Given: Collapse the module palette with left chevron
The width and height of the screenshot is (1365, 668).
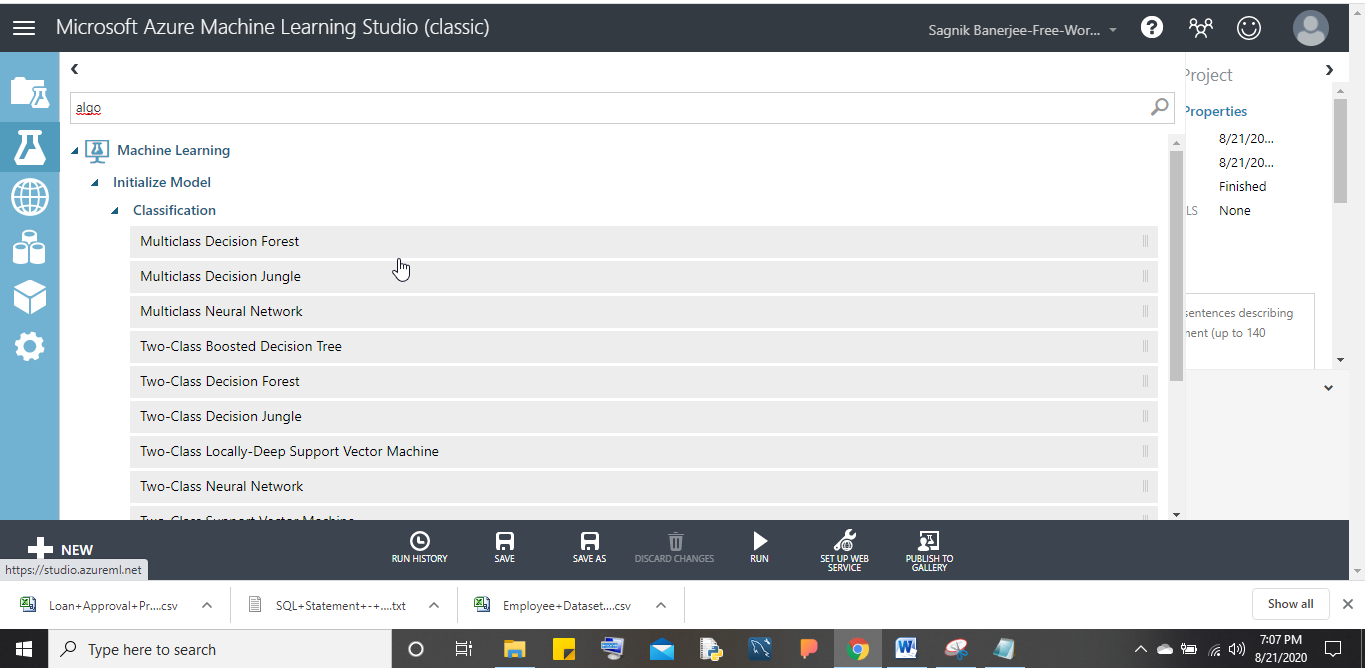Looking at the screenshot, I should tap(74, 69).
